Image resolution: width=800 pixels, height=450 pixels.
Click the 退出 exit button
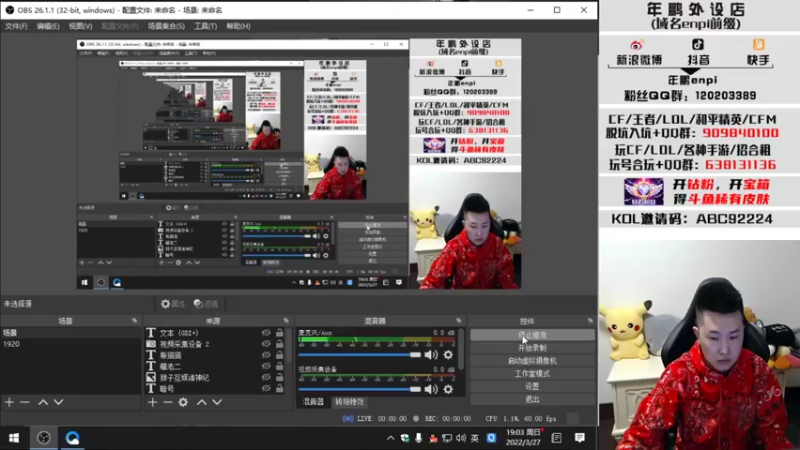(x=532, y=399)
